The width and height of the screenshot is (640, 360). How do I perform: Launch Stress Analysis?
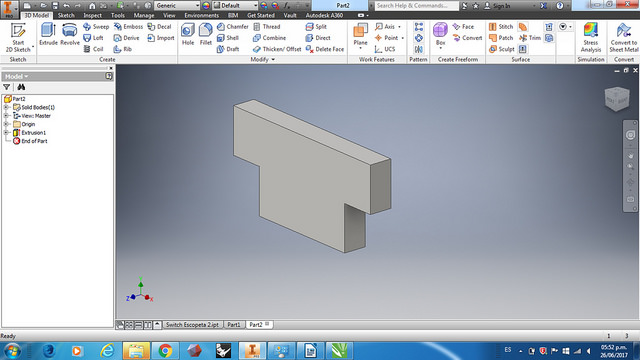click(x=591, y=38)
